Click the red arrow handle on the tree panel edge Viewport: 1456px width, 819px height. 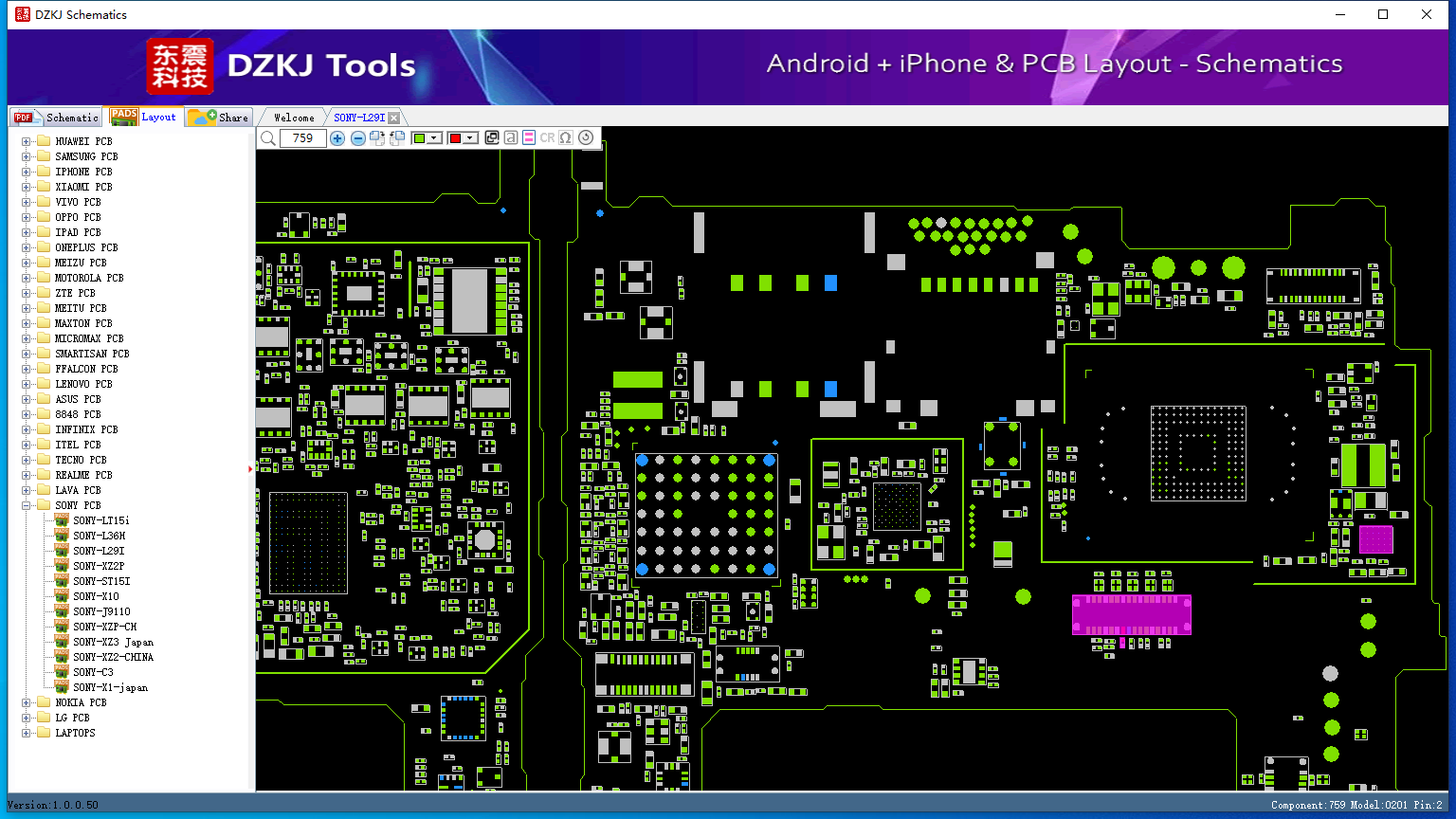[251, 468]
